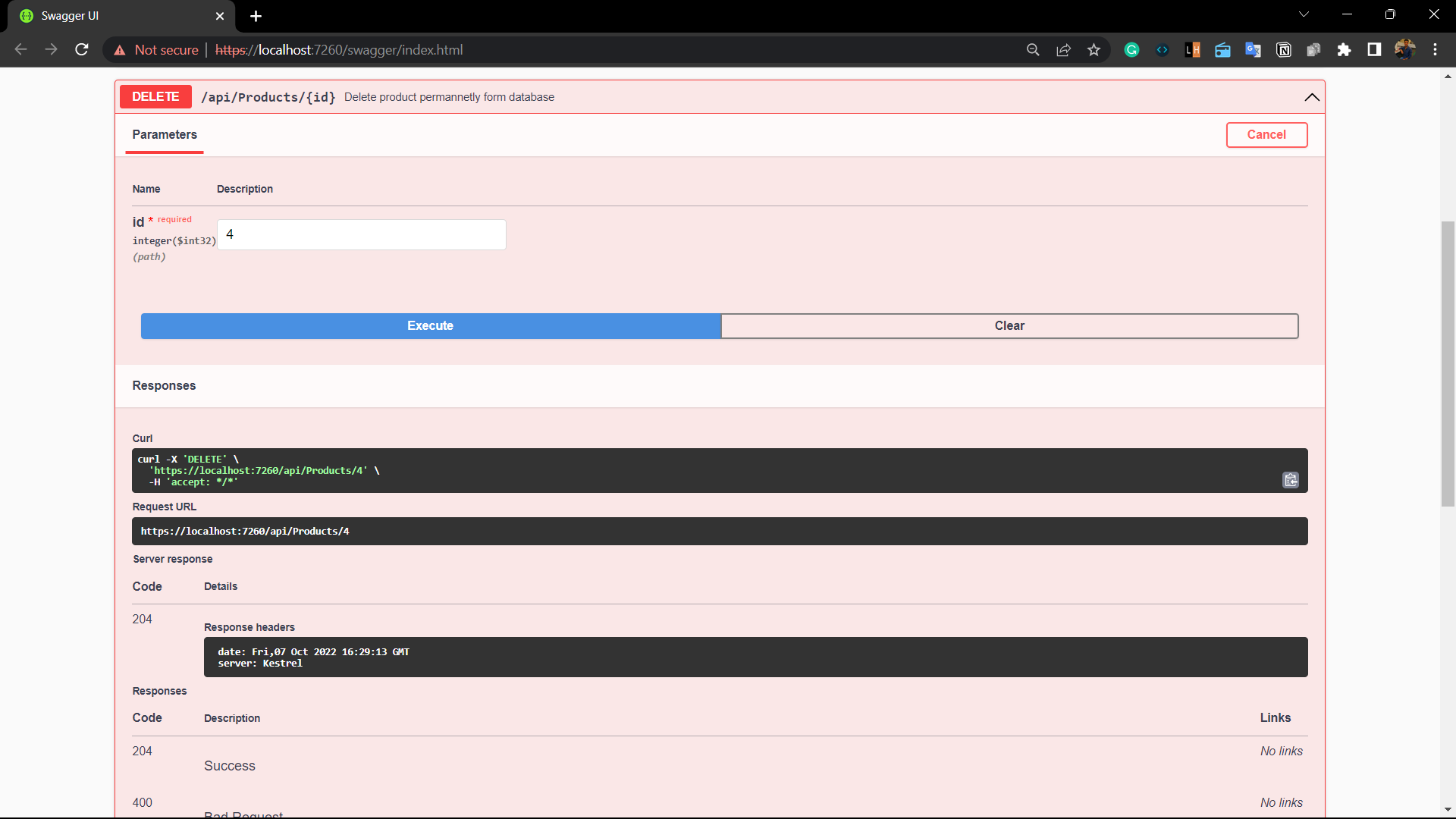
Task: Cancel the Try it out mode
Action: point(1266,135)
